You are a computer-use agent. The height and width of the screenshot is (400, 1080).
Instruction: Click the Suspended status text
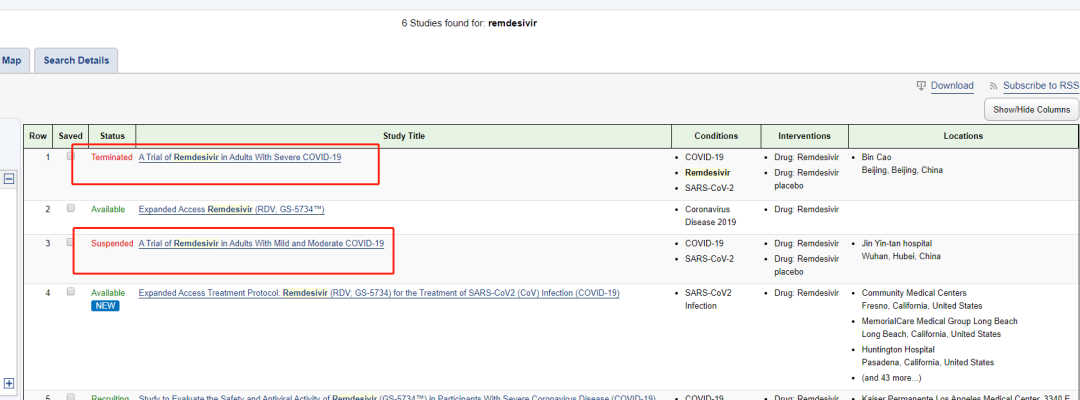[112, 244]
